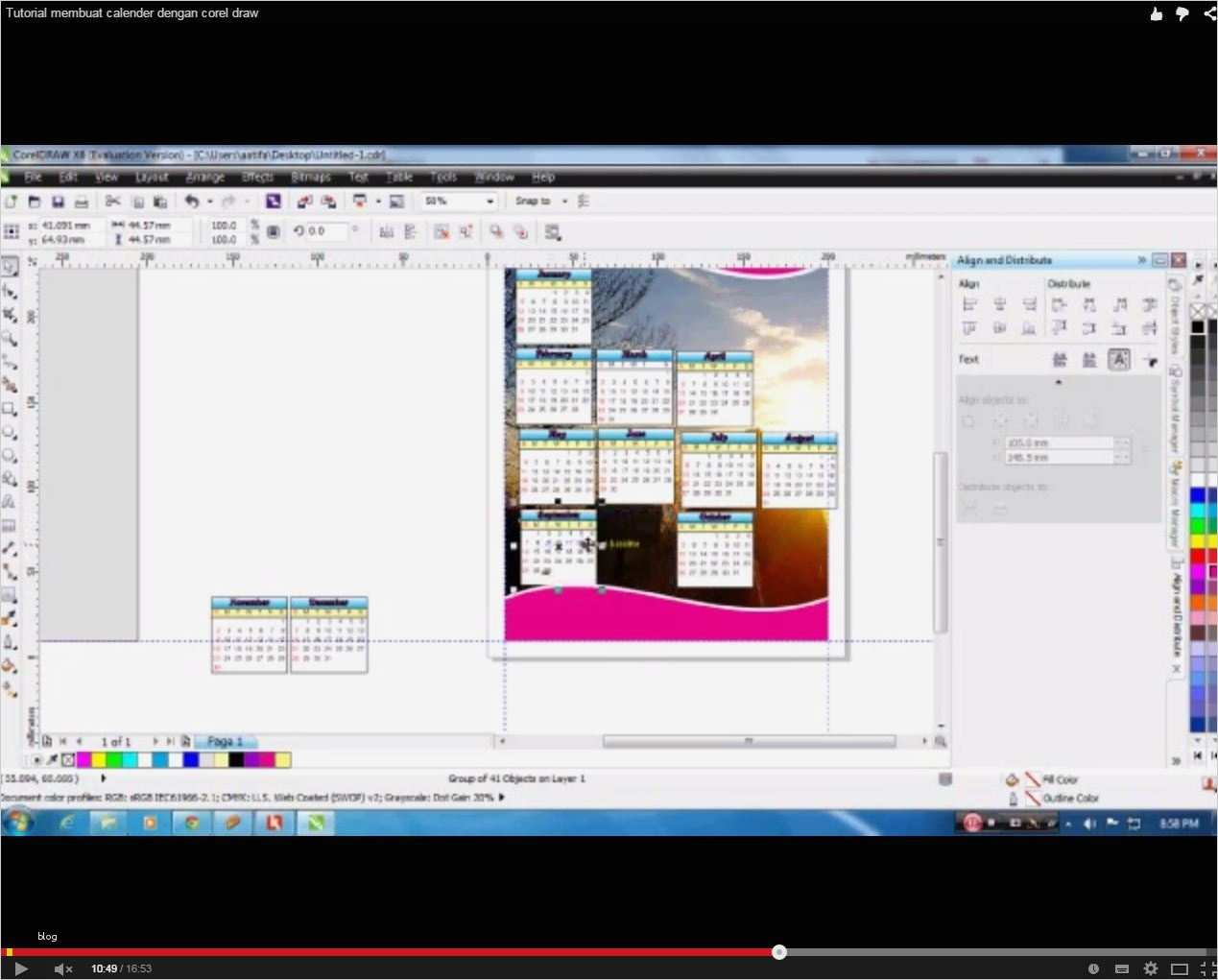The height and width of the screenshot is (980, 1218).
Task: Toggle theater mode in the video player
Action: 1180,968
